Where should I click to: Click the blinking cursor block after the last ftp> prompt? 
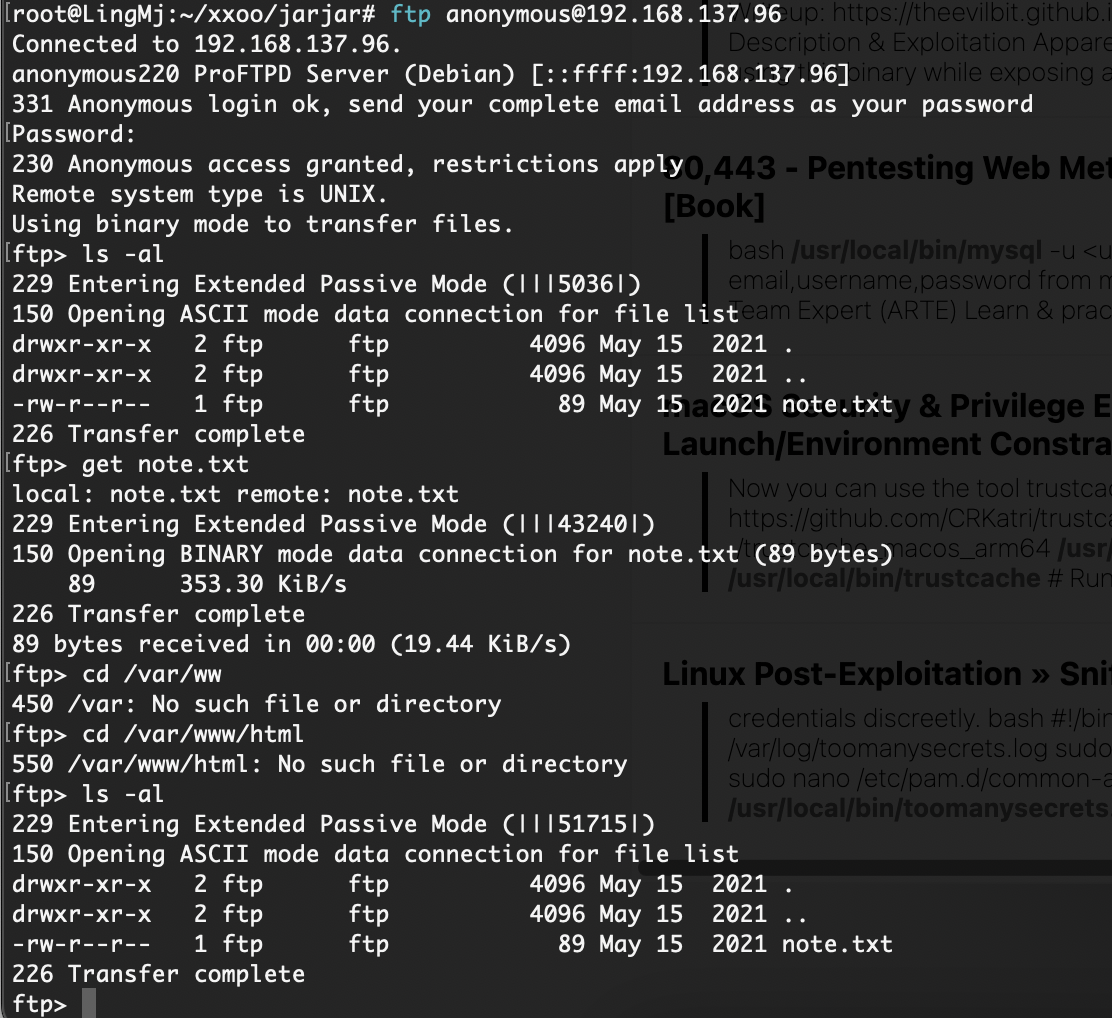tap(89, 1004)
